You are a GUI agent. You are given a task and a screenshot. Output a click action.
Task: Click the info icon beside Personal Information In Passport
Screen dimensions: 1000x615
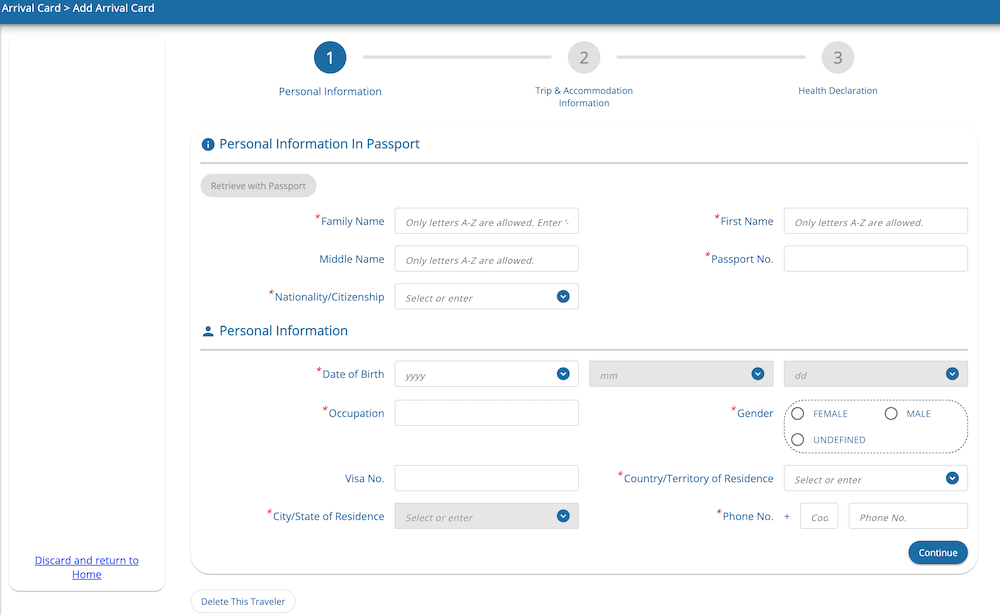(x=207, y=143)
